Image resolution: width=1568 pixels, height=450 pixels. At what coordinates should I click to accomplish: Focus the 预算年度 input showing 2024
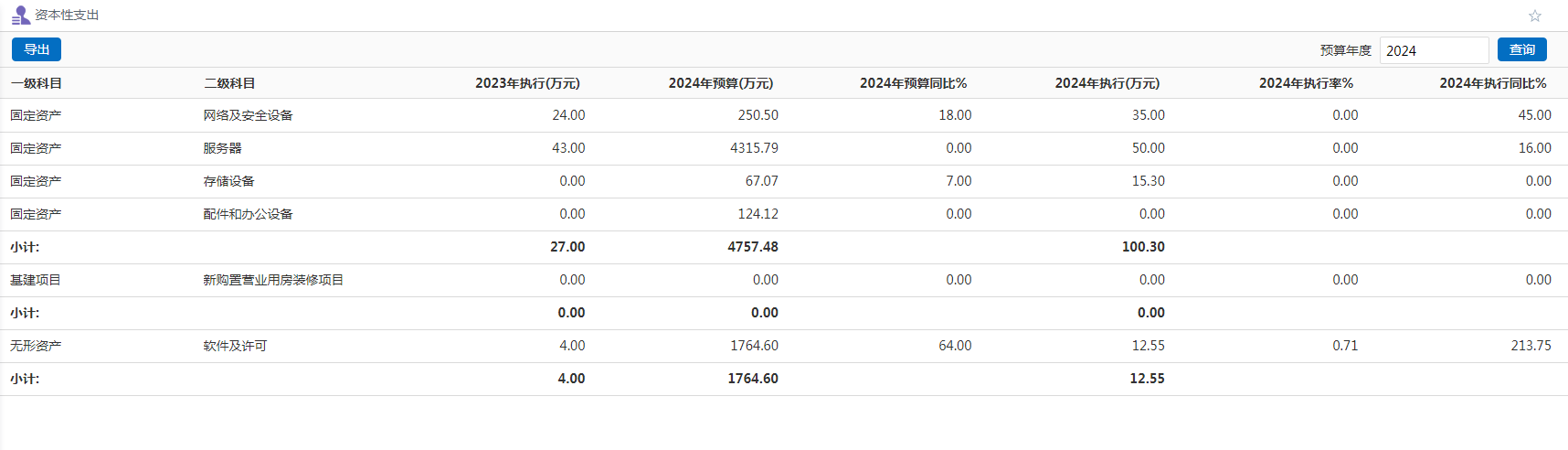[1433, 50]
